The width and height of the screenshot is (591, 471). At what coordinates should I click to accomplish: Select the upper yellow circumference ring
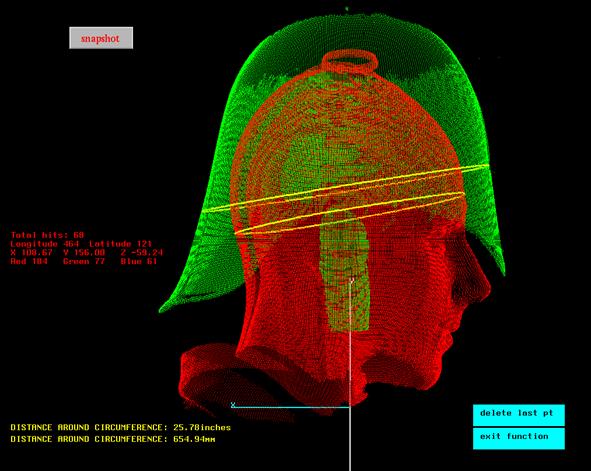(x=345, y=188)
